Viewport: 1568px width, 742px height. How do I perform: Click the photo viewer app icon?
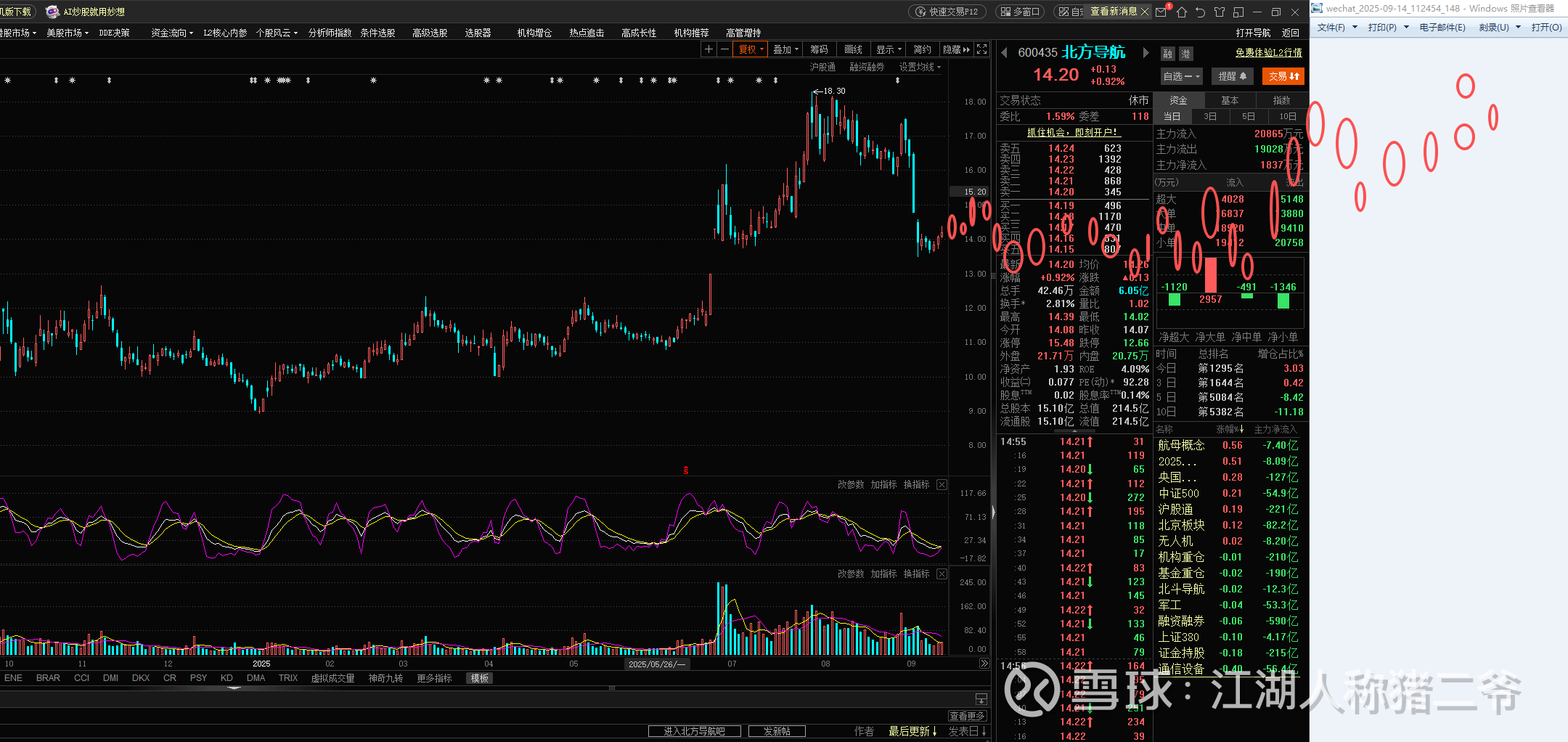coord(1317,8)
